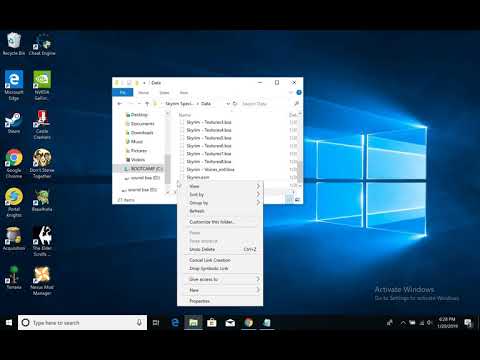Tick the checkbox for Skyrim - Textures7.bsa
480x360 pixels.
pos(182,154)
